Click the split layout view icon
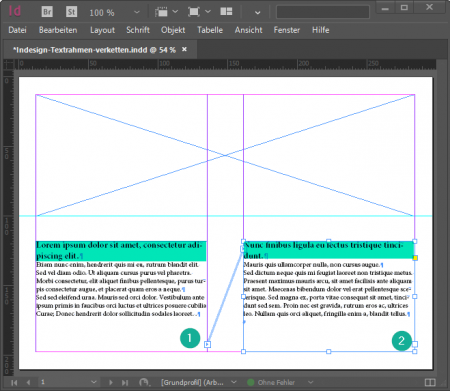450x391 pixels. 430,382
